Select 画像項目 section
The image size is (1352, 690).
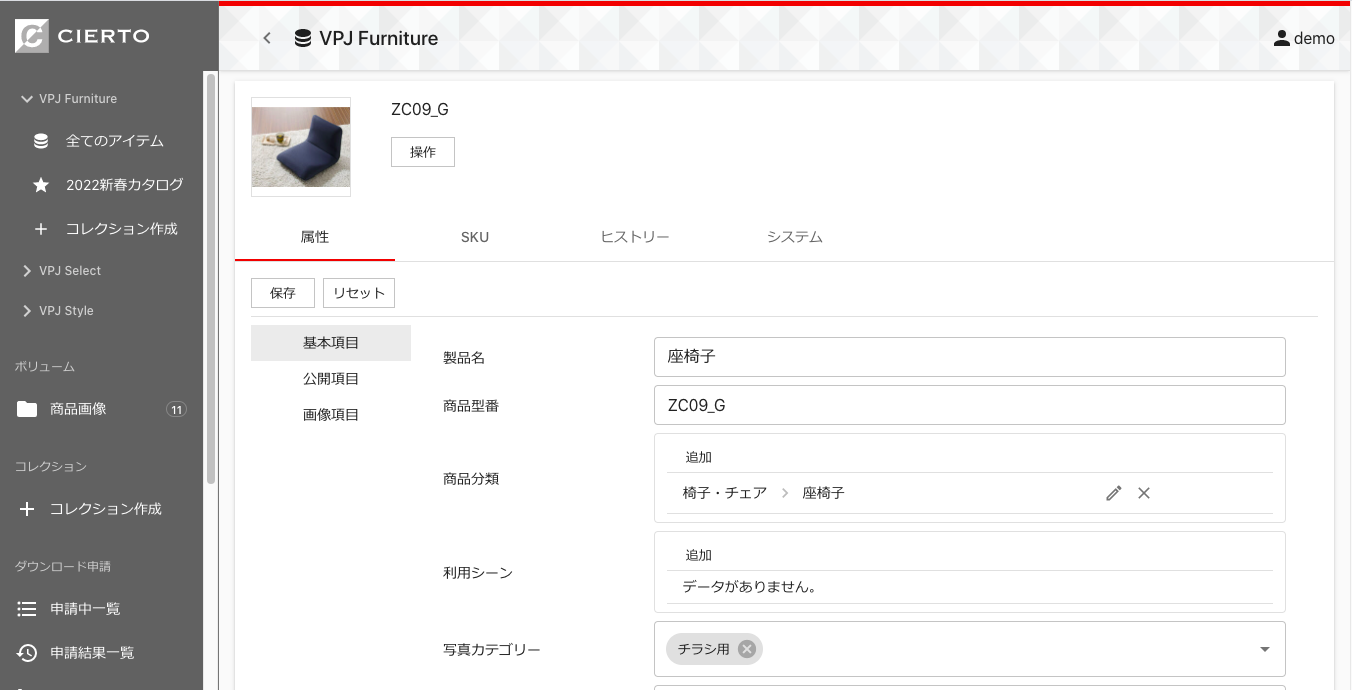click(331, 415)
